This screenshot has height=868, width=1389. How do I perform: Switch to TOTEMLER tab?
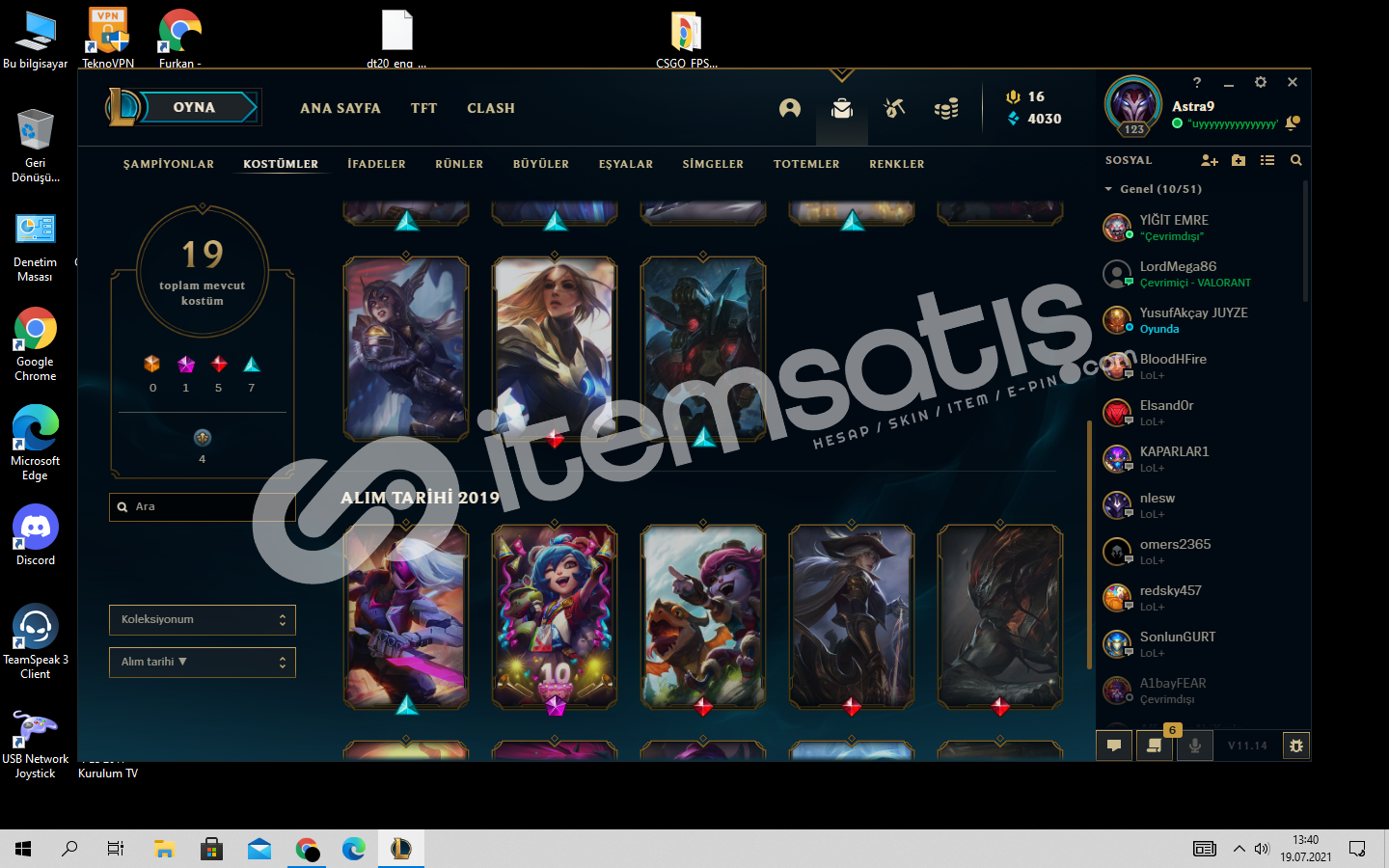coord(806,164)
